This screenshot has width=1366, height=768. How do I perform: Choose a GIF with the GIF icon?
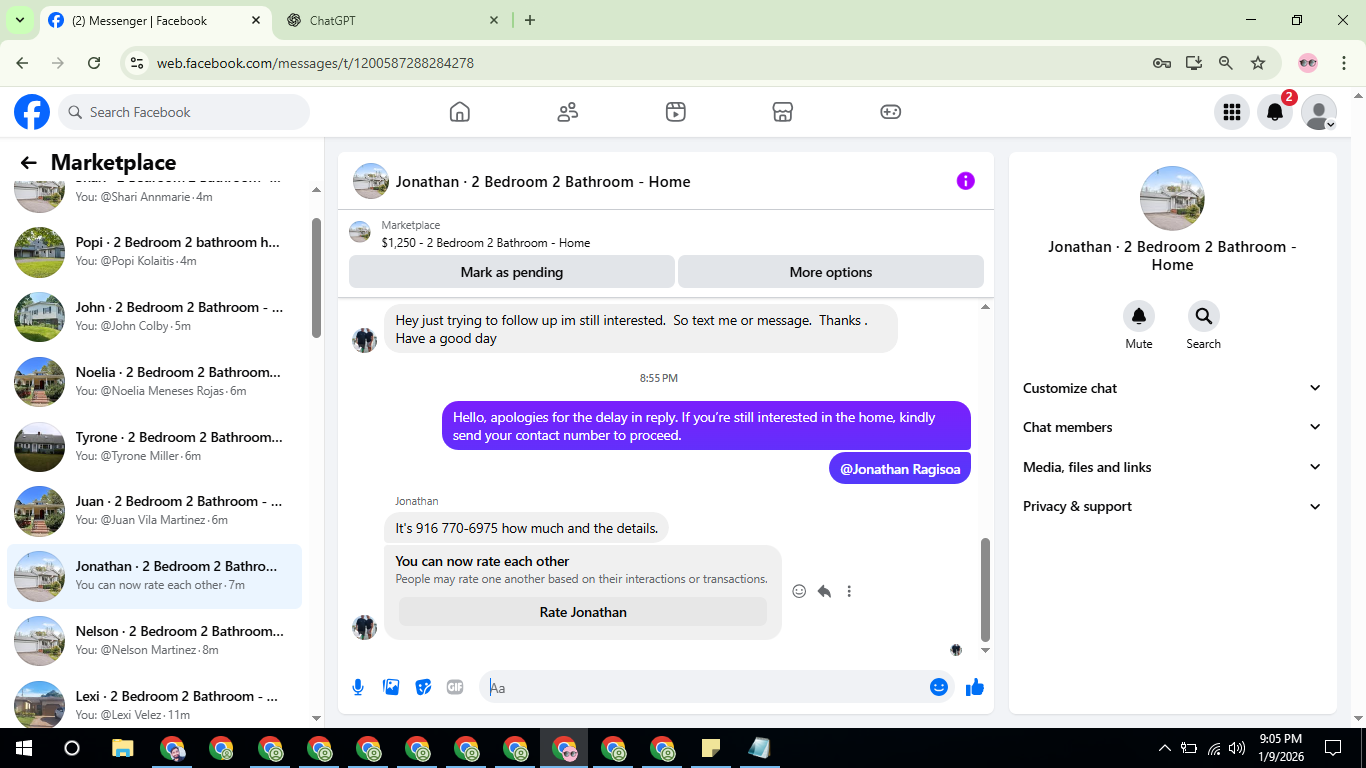click(455, 687)
